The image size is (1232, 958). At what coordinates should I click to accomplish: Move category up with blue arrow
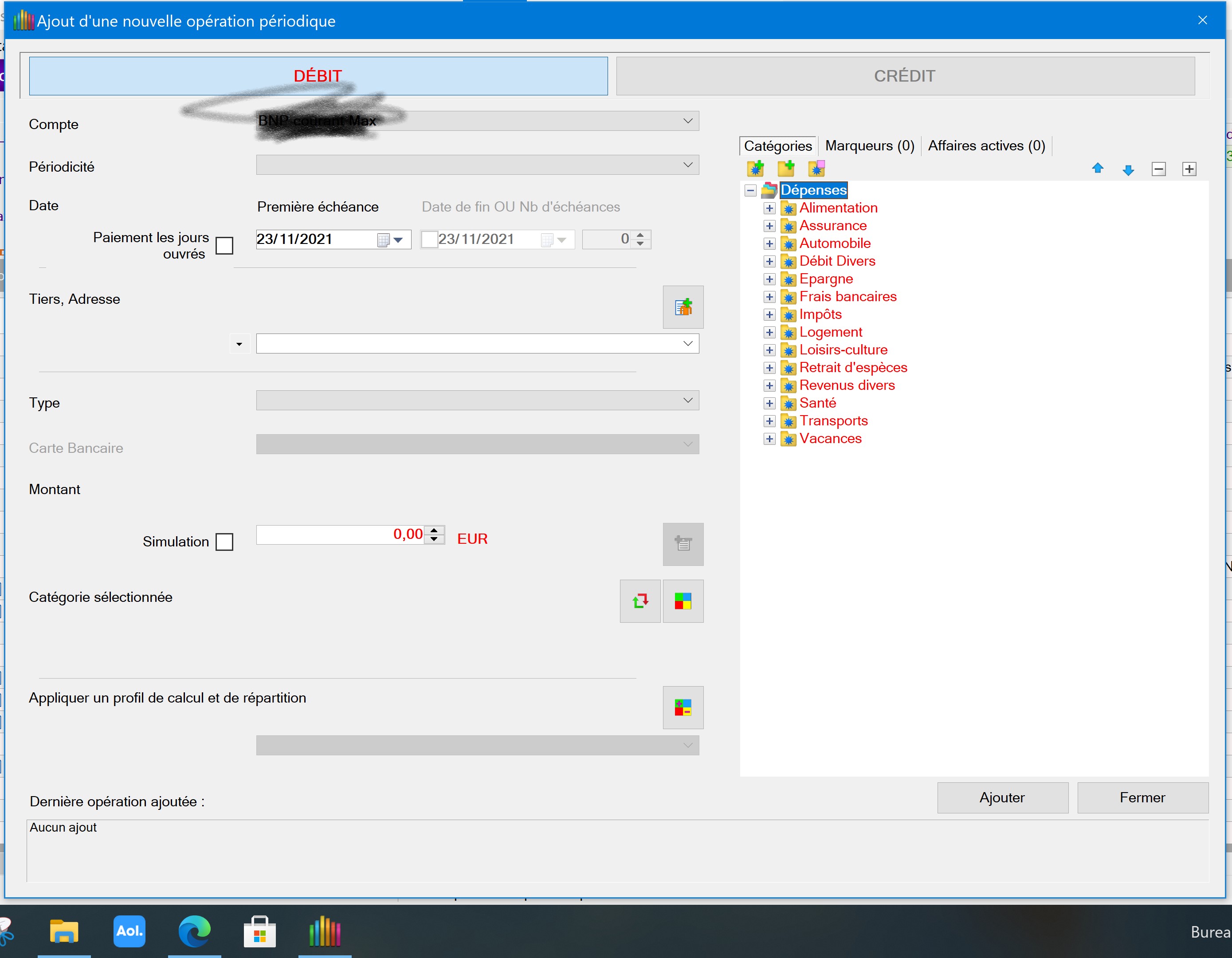tap(1097, 168)
